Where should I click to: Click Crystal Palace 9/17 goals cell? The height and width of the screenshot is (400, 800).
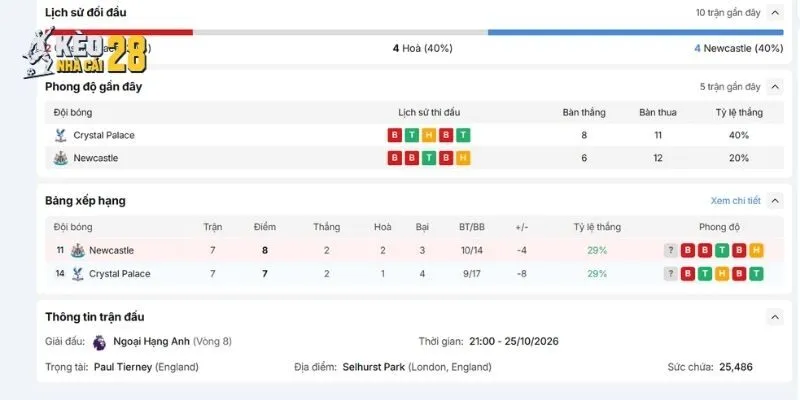472,274
